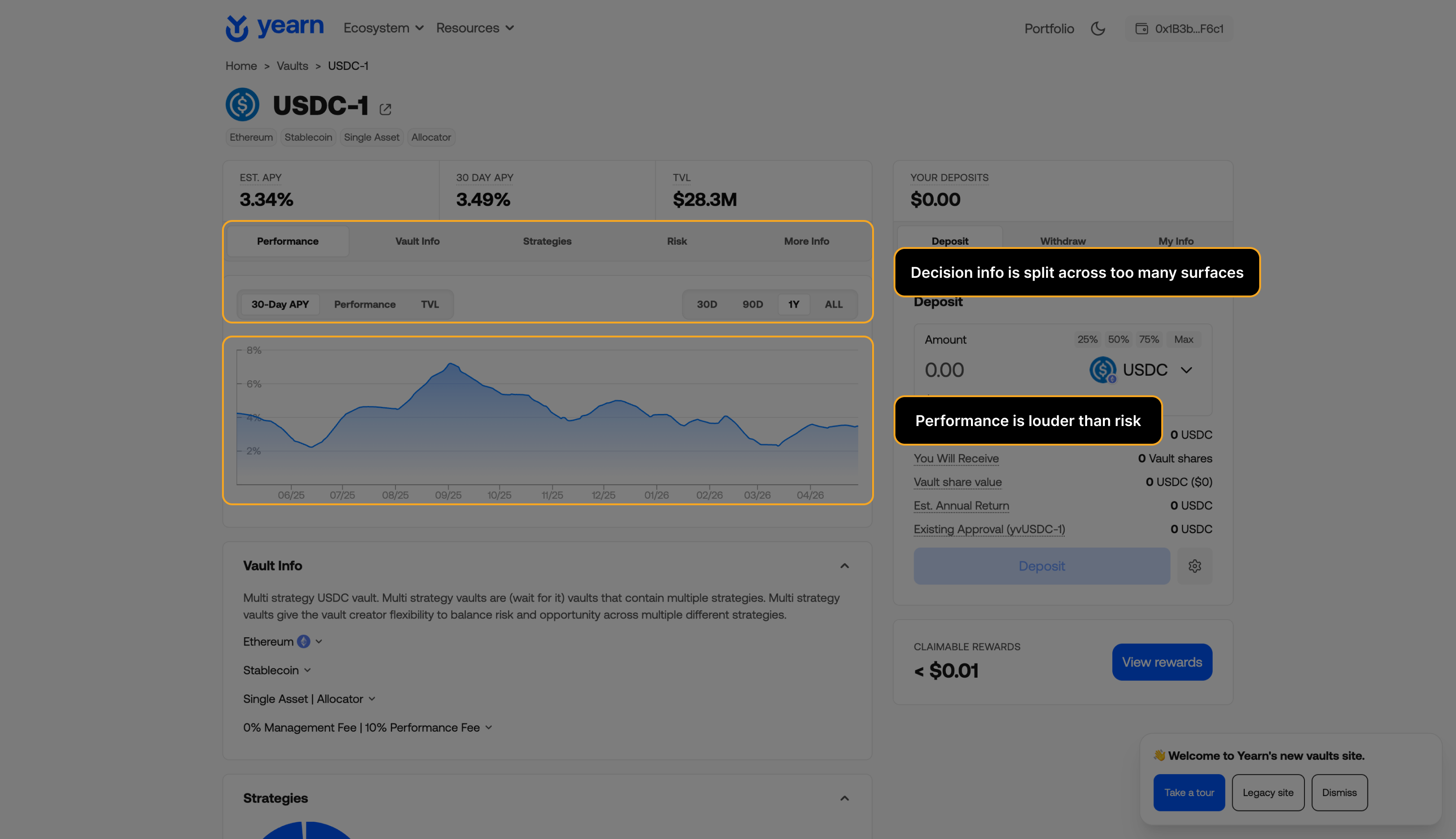Click the You Will Receive label

pyautogui.click(x=956, y=458)
